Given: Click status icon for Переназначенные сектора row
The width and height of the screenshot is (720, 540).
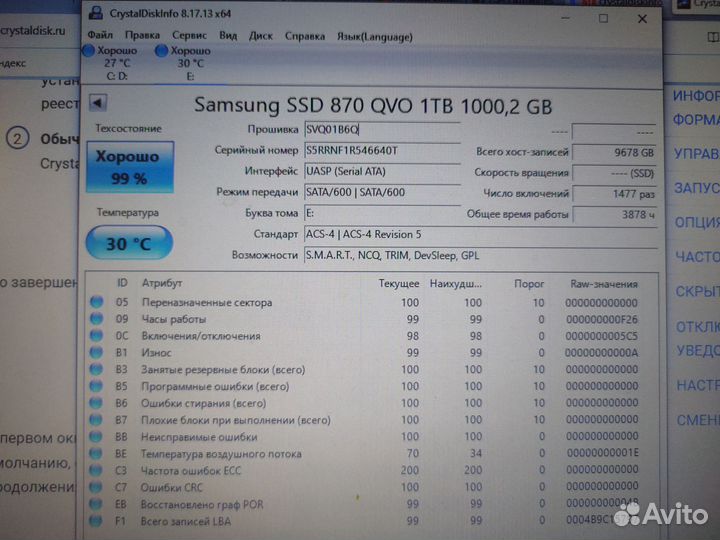Looking at the screenshot, I should (x=96, y=302).
